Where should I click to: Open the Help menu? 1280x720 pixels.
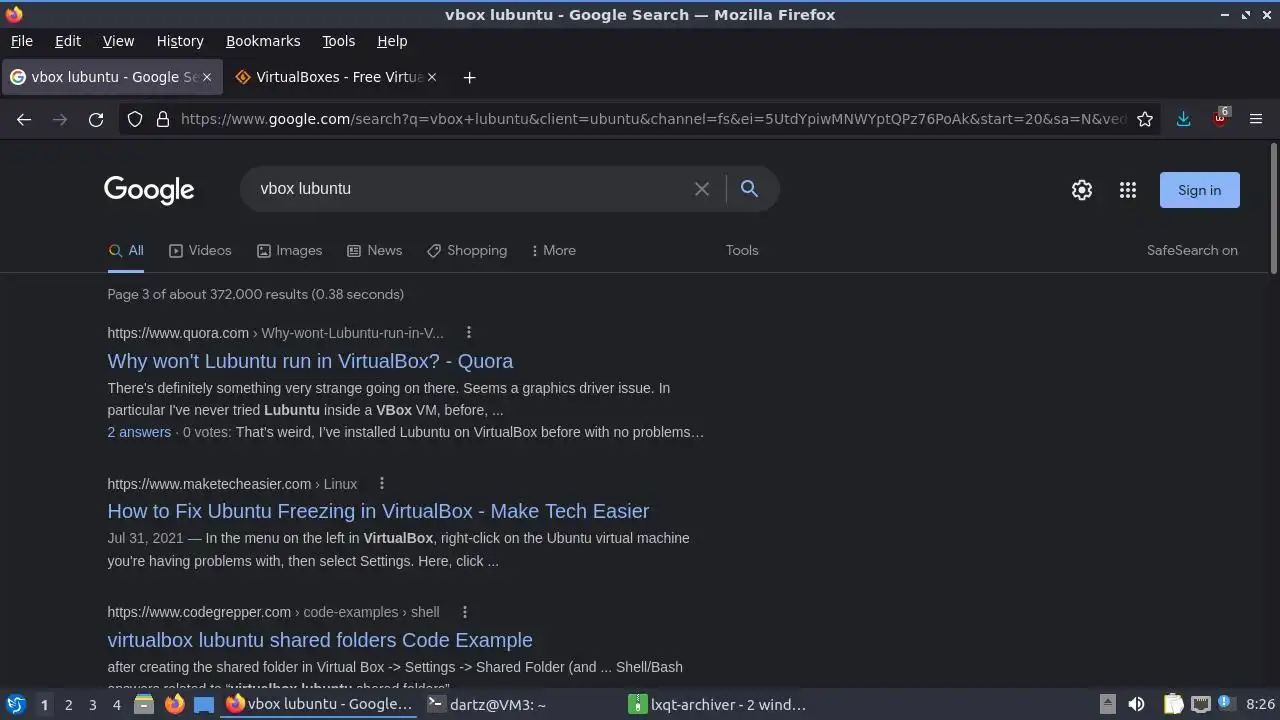pos(392,41)
